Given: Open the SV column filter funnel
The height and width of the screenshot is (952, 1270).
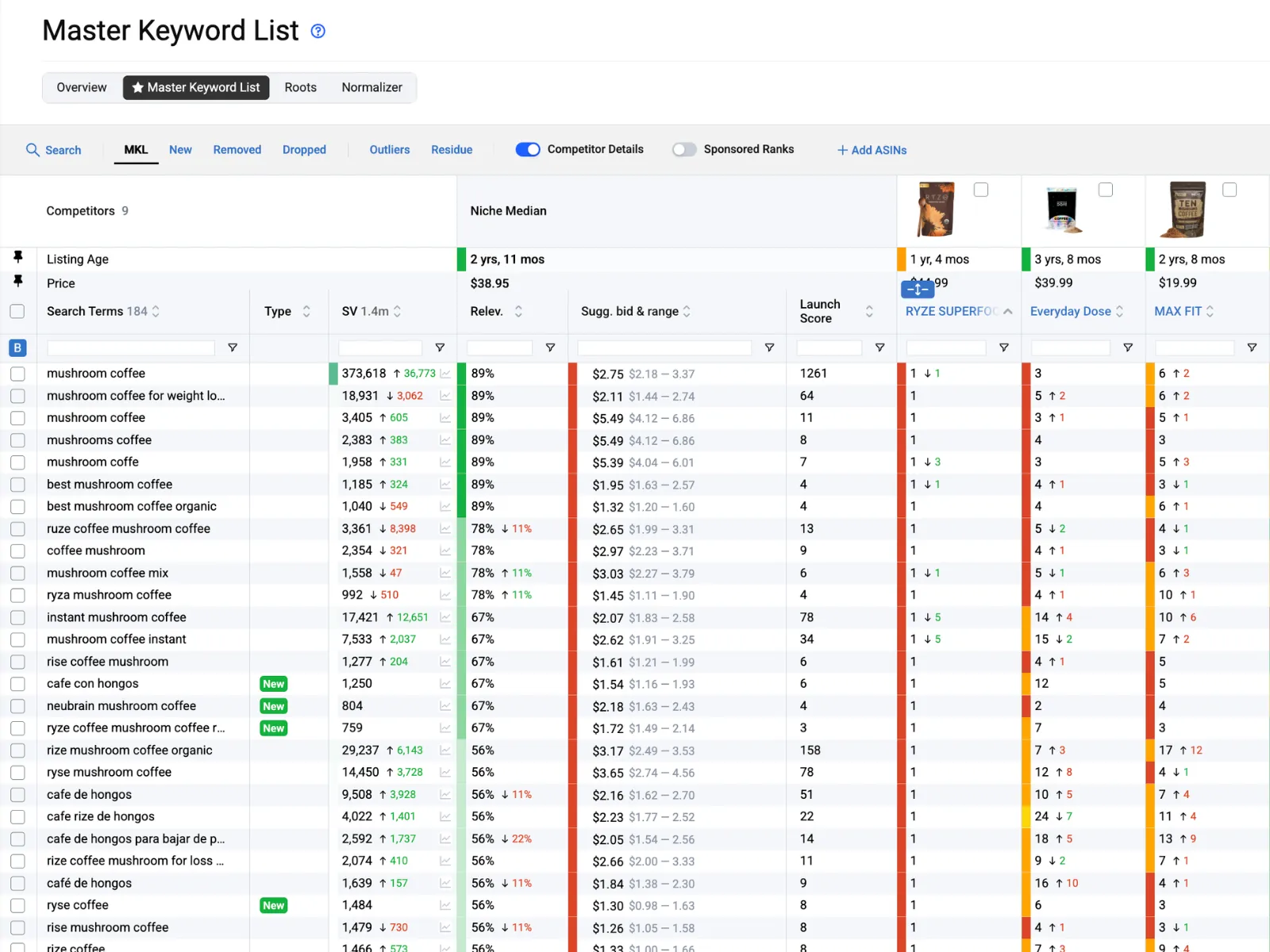Looking at the screenshot, I should [440, 347].
